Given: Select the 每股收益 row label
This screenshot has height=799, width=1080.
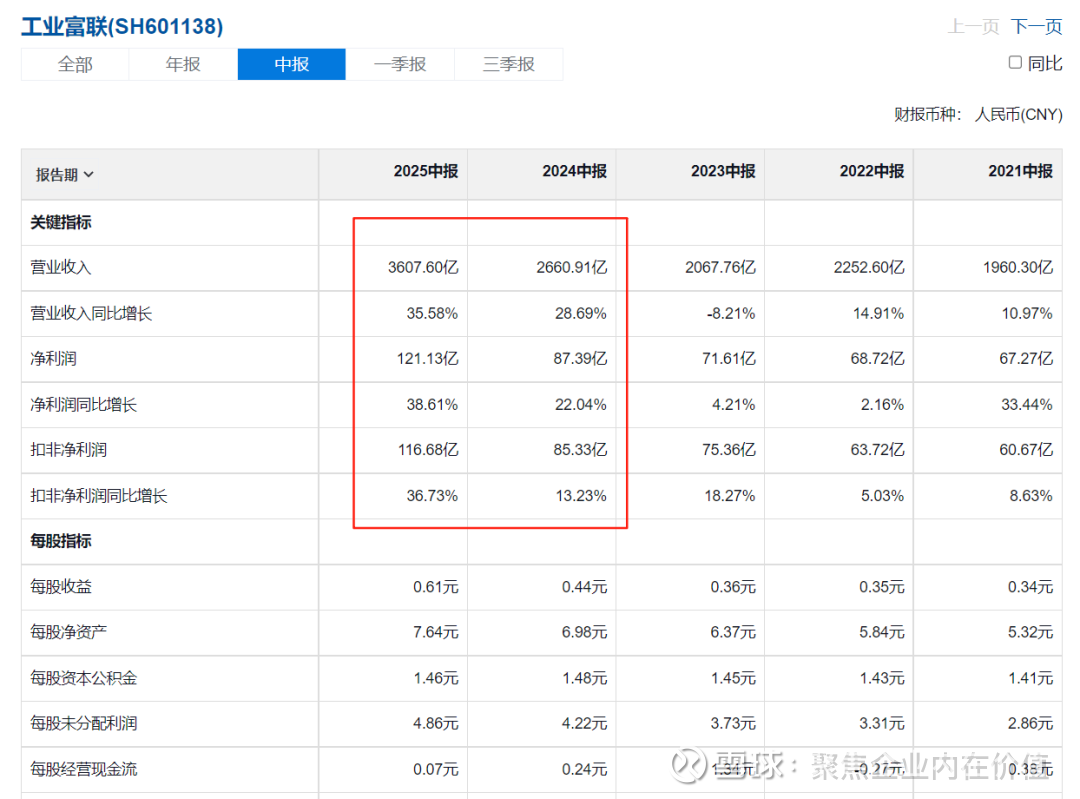Looking at the screenshot, I should tap(61, 587).
